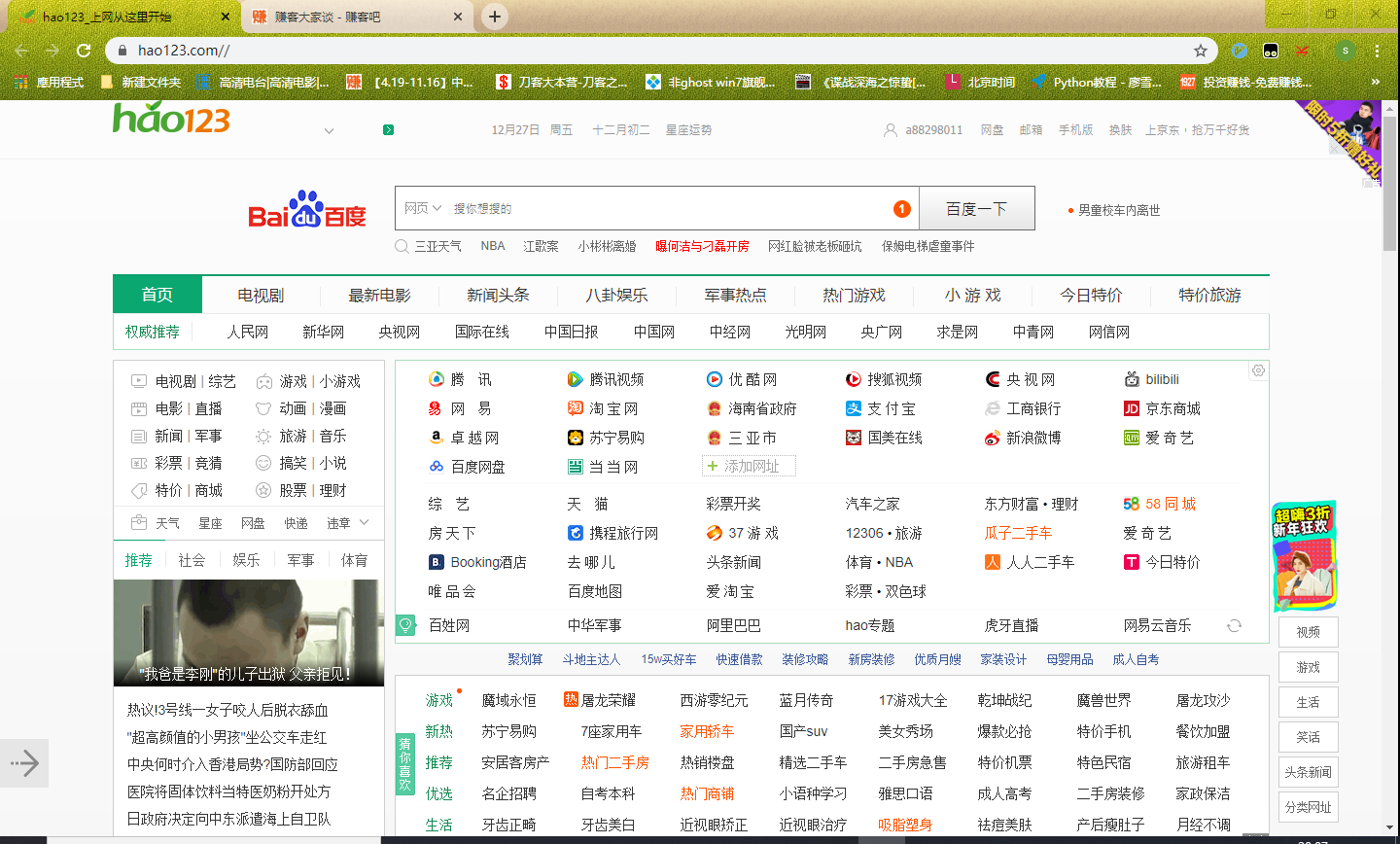This screenshot has width=1400, height=844.
Task: Click the 百度一下 search button
Action: pos(977,208)
